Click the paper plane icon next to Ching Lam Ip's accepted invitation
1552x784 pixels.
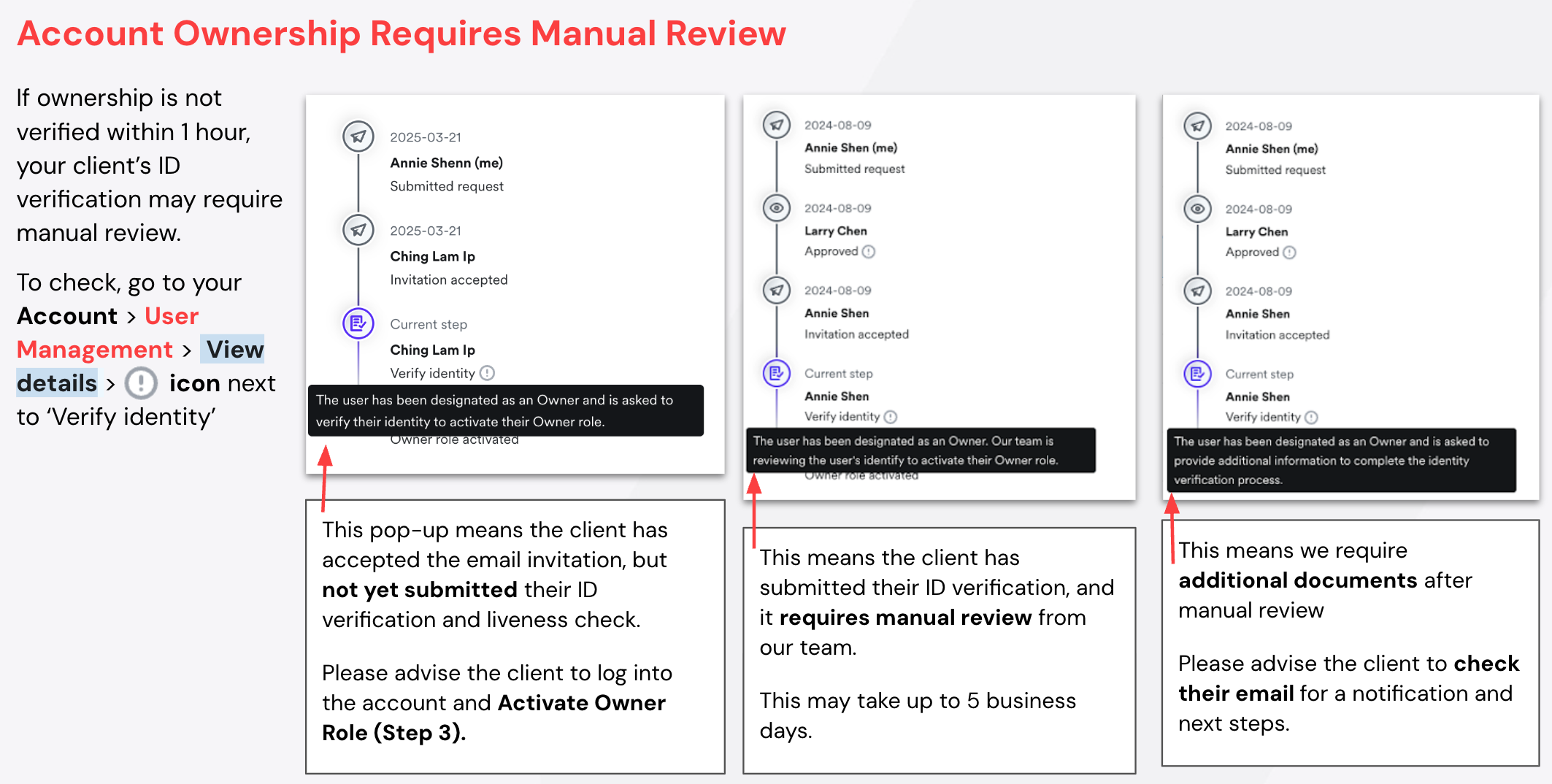click(358, 230)
